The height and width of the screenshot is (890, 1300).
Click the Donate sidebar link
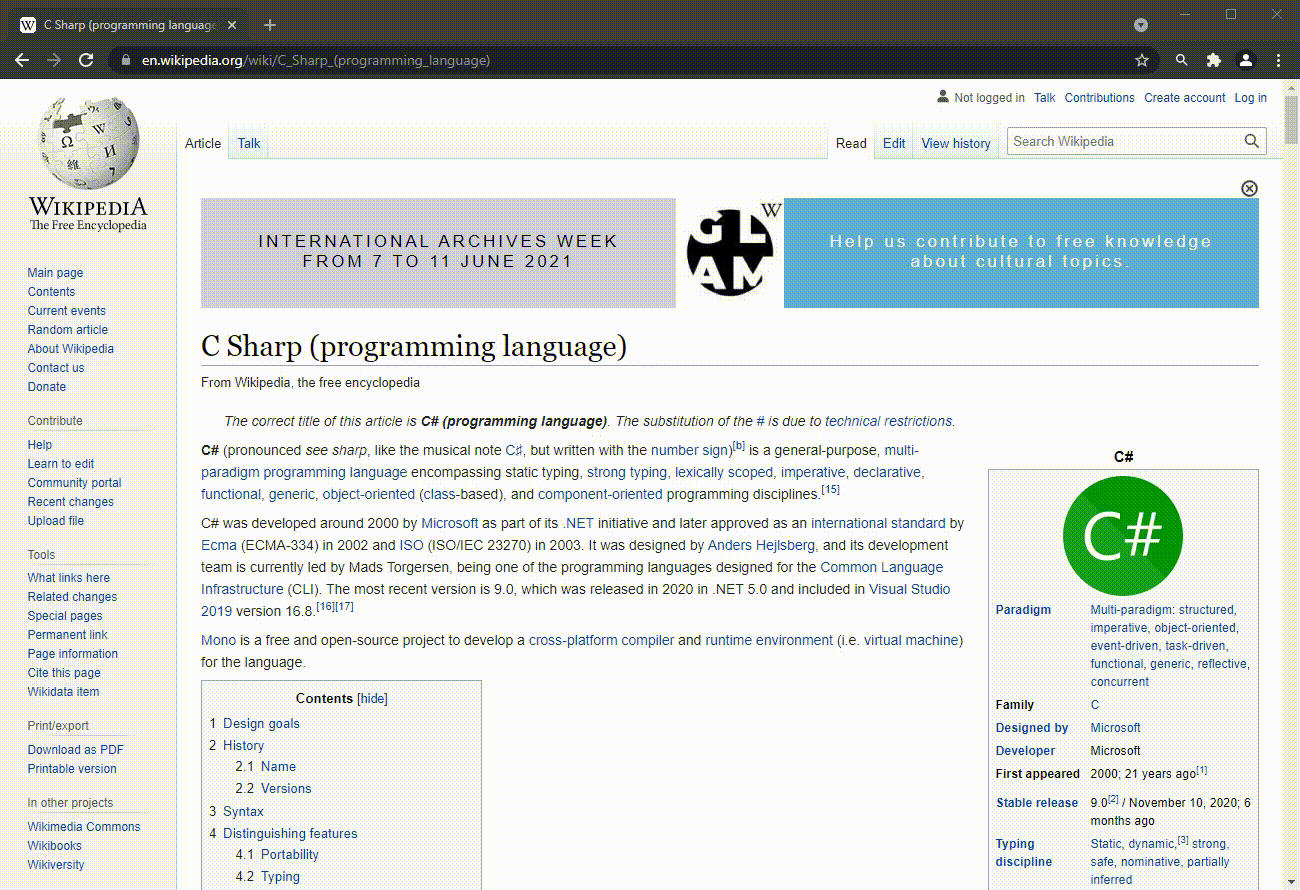[47, 387]
